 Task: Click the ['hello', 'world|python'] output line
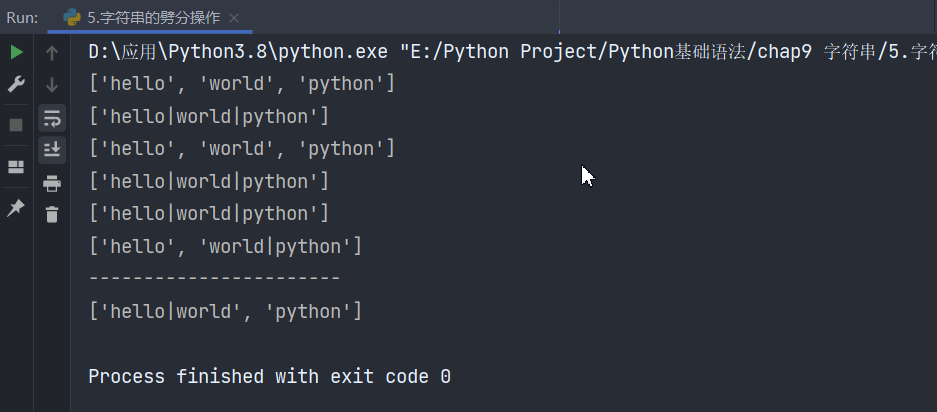click(x=225, y=246)
